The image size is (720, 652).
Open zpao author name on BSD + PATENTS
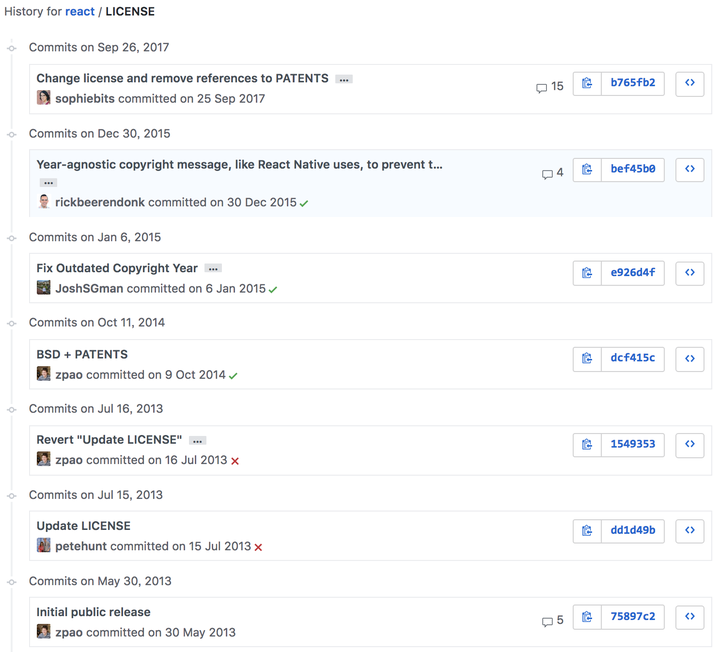[69, 375]
